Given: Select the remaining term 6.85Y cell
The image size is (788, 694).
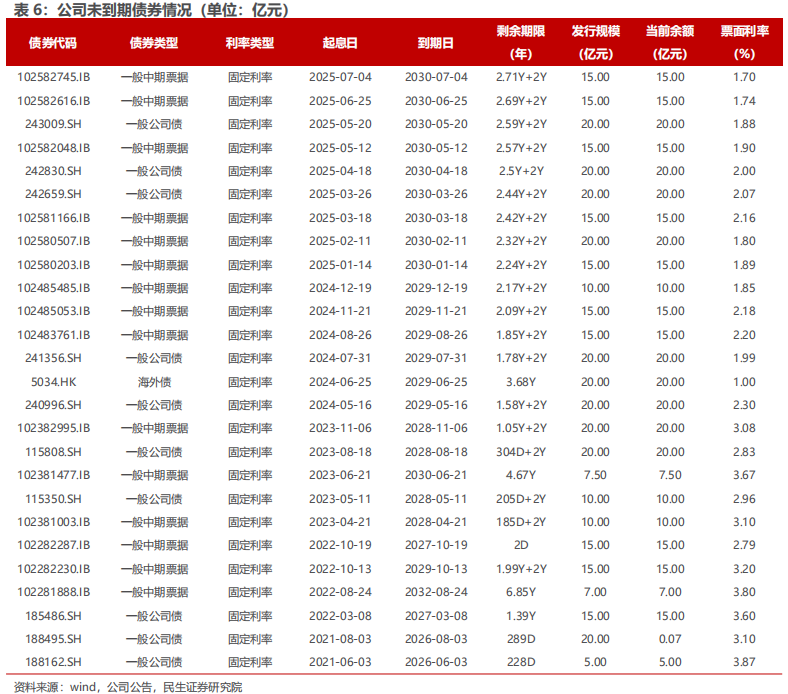Looking at the screenshot, I should coord(521,592).
